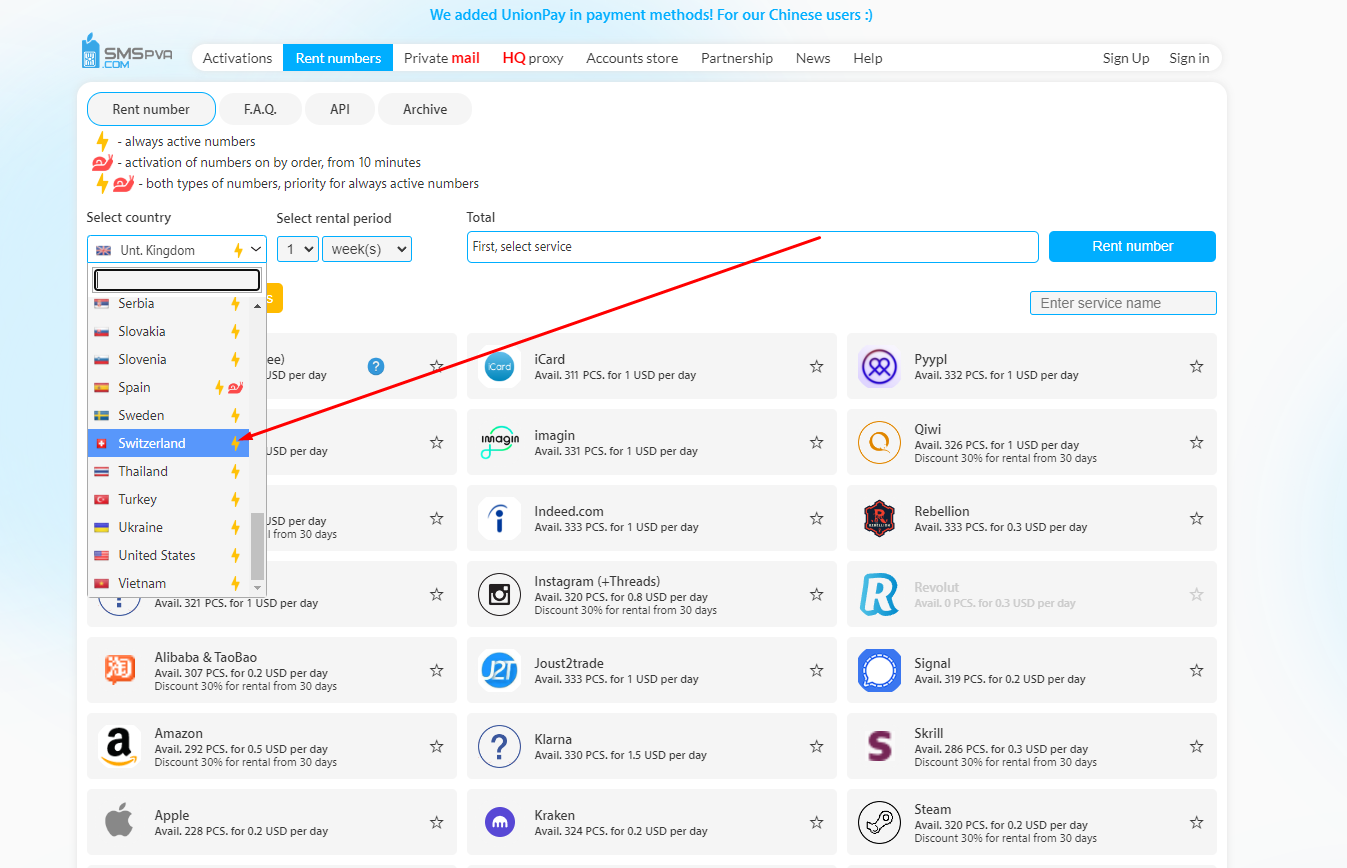Viewport: 1347px width, 868px height.
Task: Pick the Skrill S logo
Action: [x=879, y=747]
